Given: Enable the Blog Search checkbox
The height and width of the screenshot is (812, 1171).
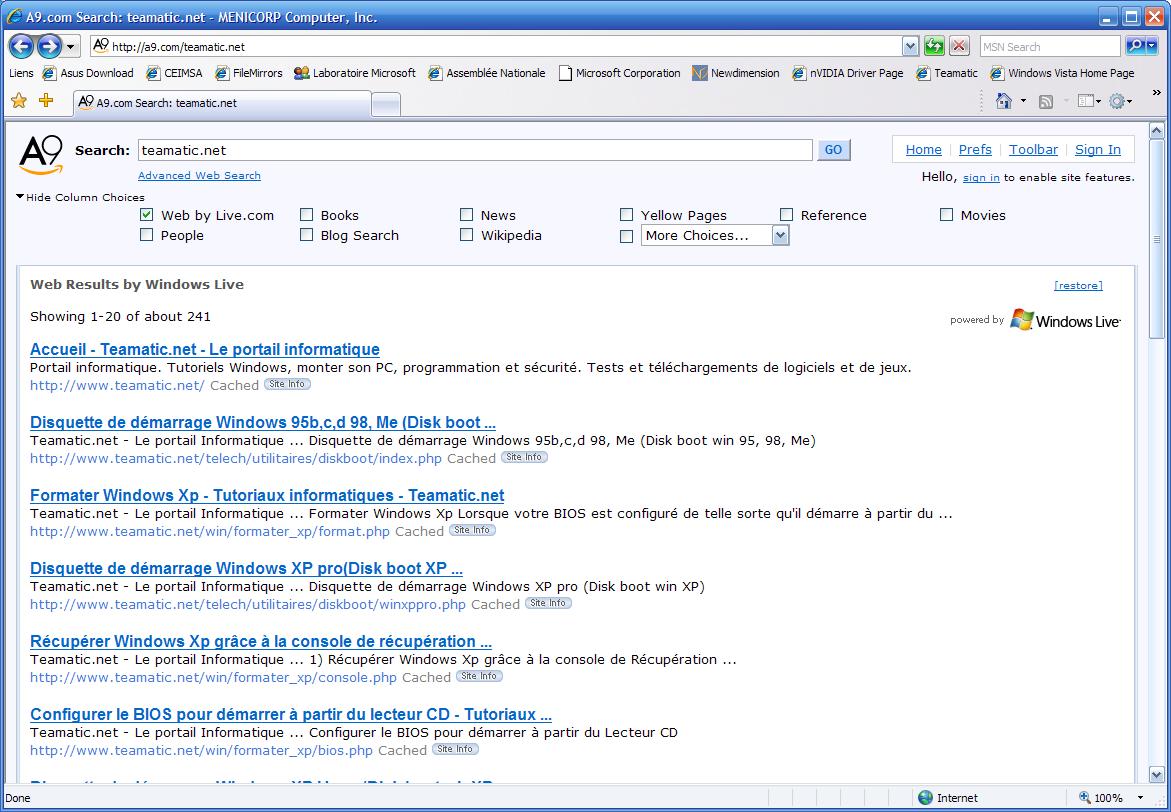Looking at the screenshot, I should pos(306,235).
